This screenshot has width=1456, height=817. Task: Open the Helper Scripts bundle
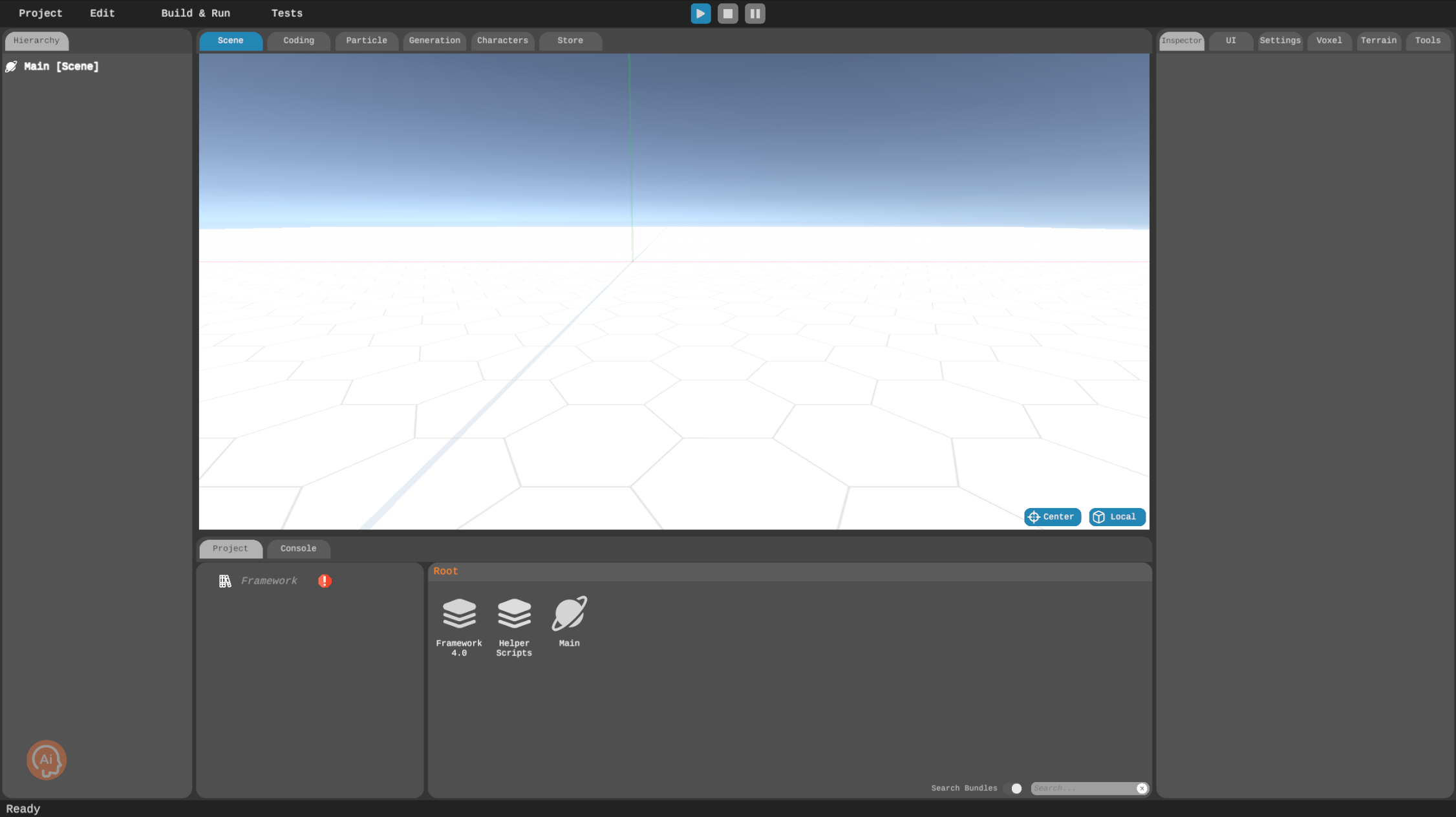click(x=514, y=613)
